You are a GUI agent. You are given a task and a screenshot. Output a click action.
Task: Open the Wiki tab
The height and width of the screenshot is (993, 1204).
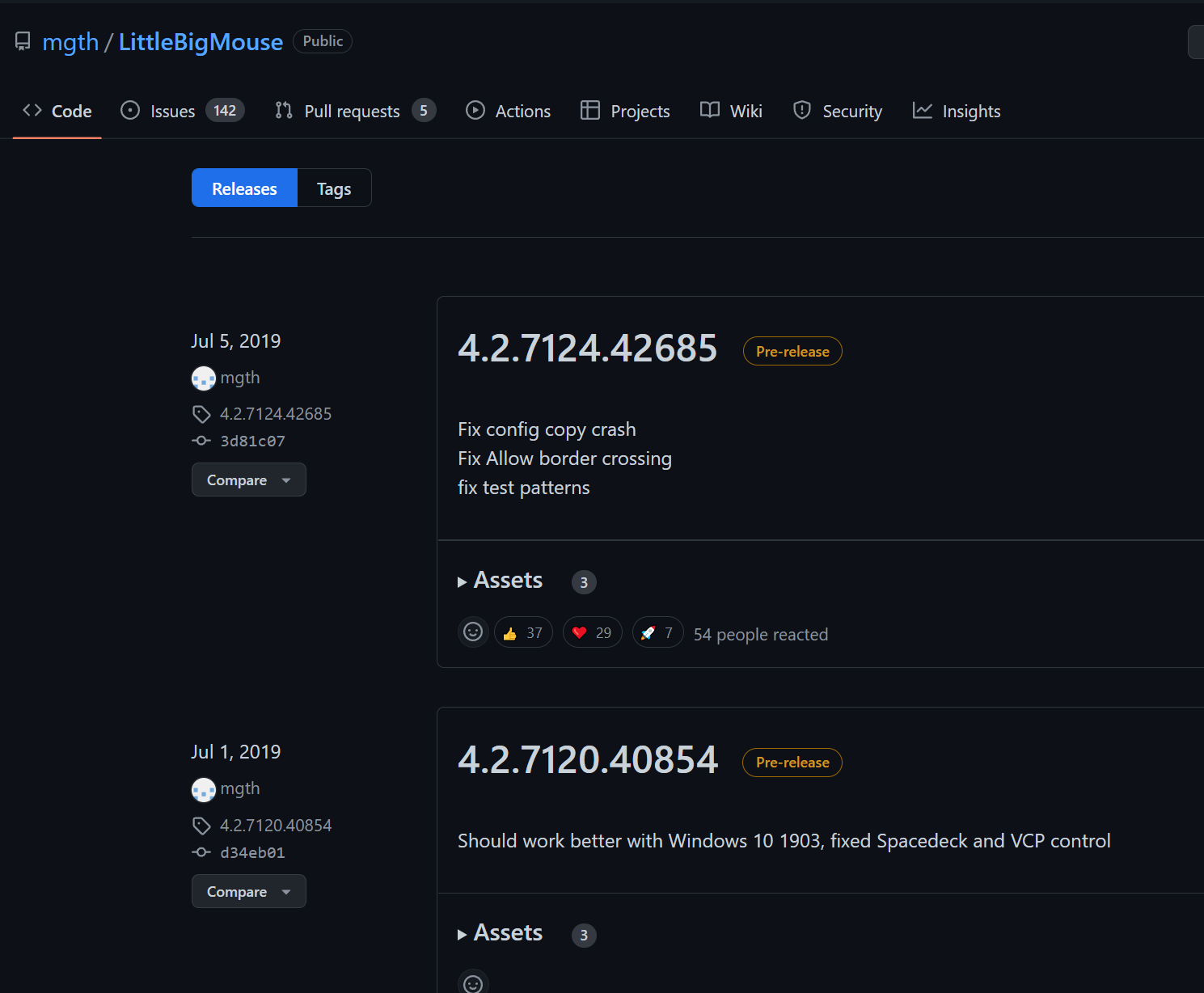point(732,111)
